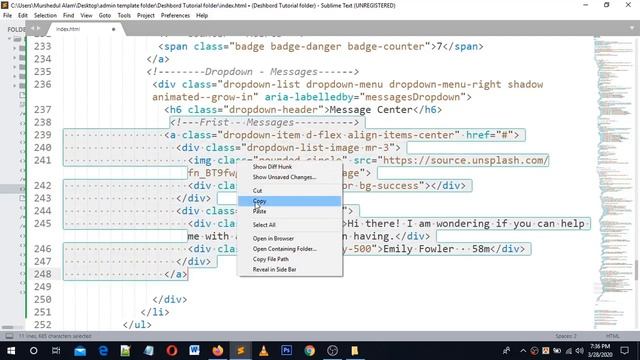Open the Preferences menu
Screen dimensions: 640x360
point(175,16)
